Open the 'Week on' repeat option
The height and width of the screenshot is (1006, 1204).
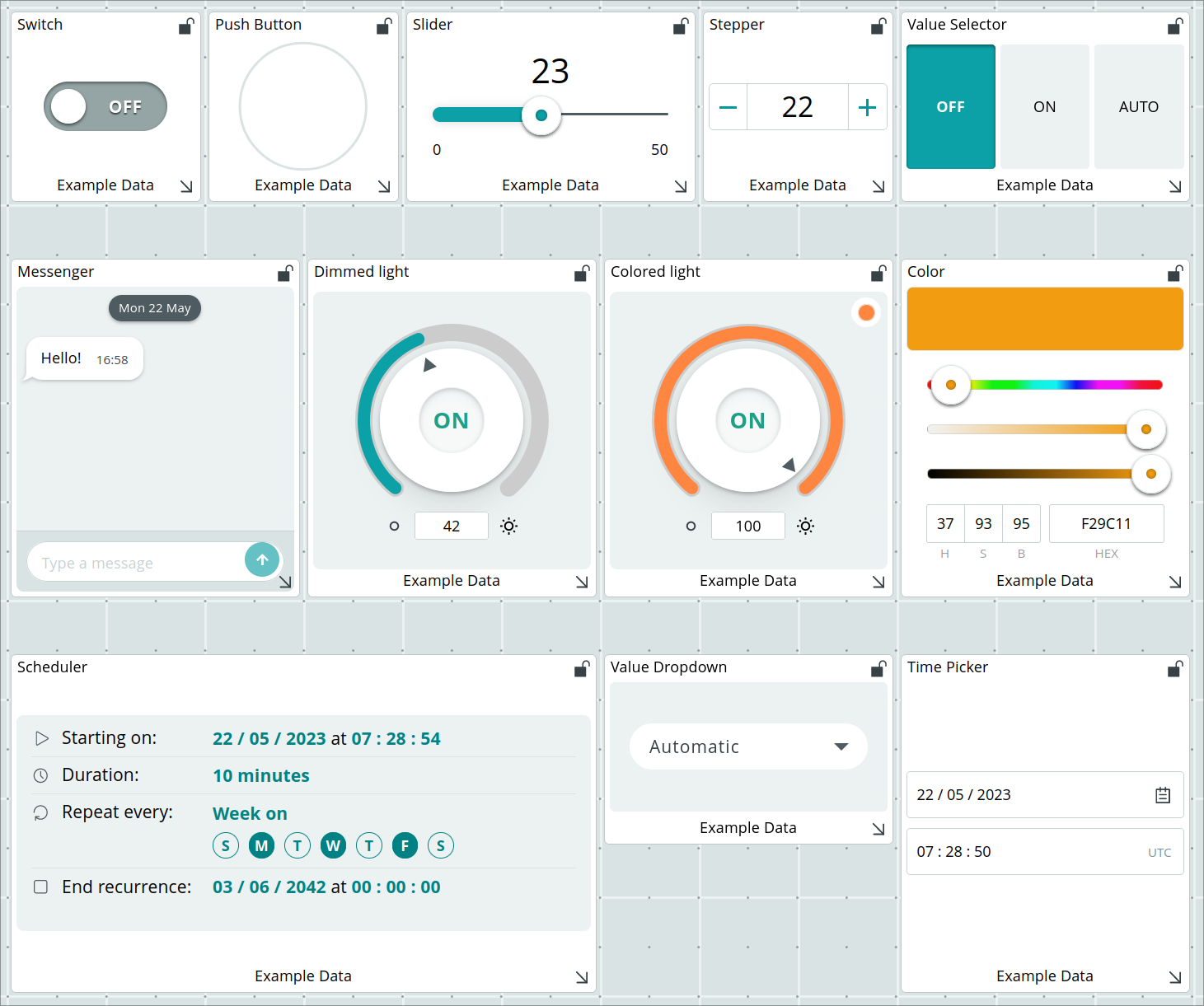pos(250,813)
